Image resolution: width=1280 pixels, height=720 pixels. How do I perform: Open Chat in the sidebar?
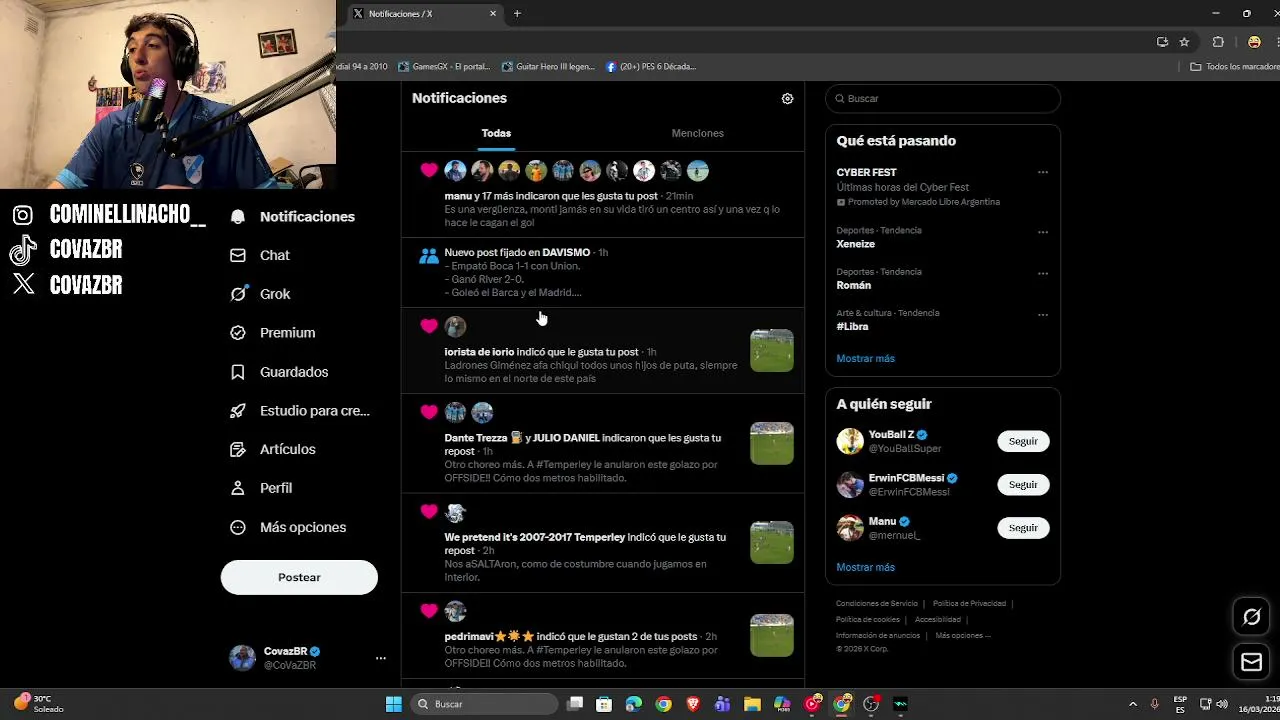click(259, 255)
